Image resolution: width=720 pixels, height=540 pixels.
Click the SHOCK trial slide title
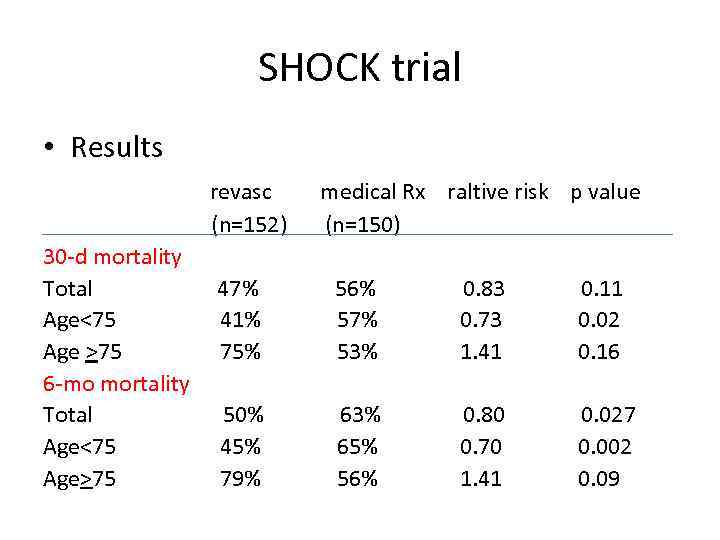point(360,68)
